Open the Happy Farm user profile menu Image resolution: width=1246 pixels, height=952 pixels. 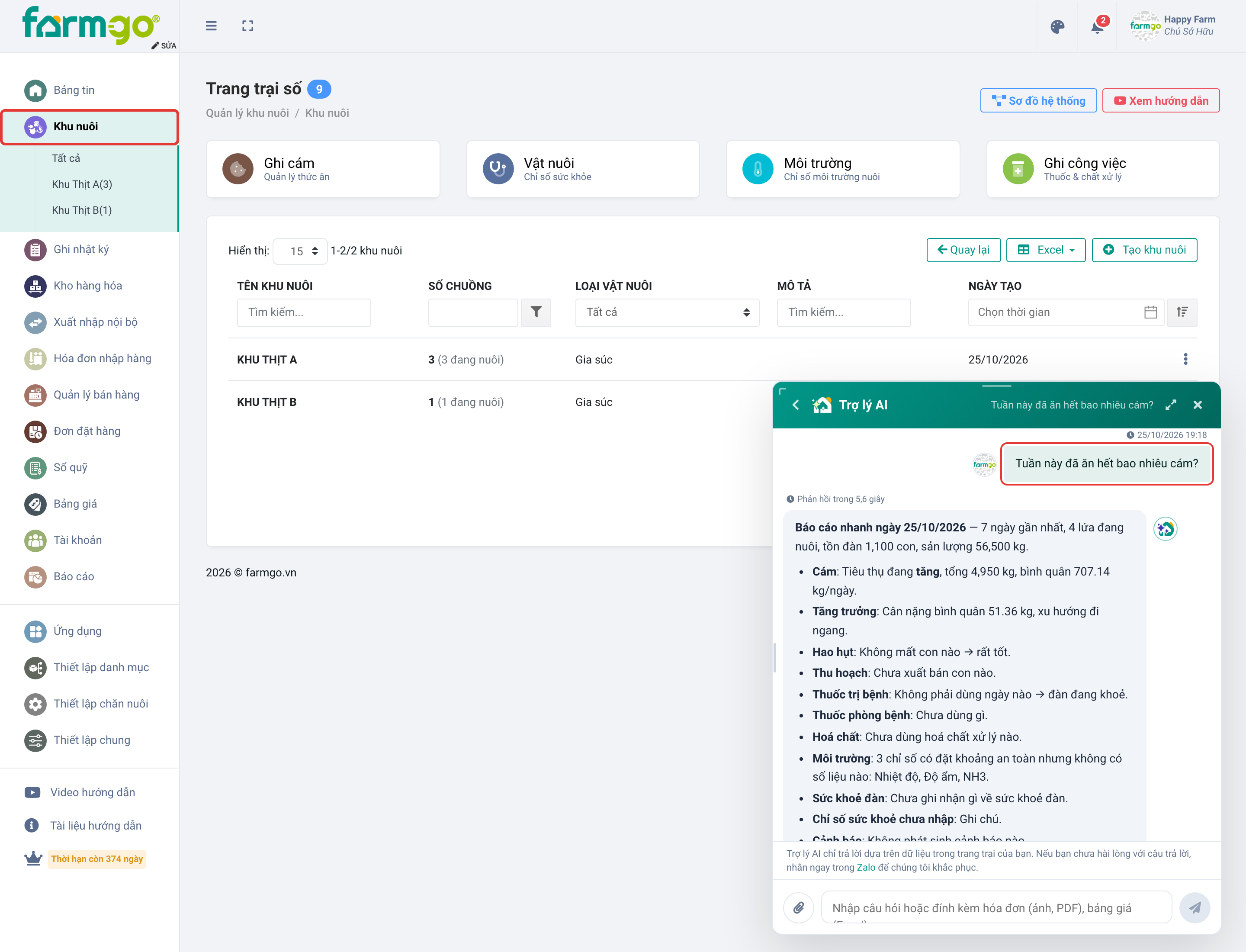[1173, 26]
